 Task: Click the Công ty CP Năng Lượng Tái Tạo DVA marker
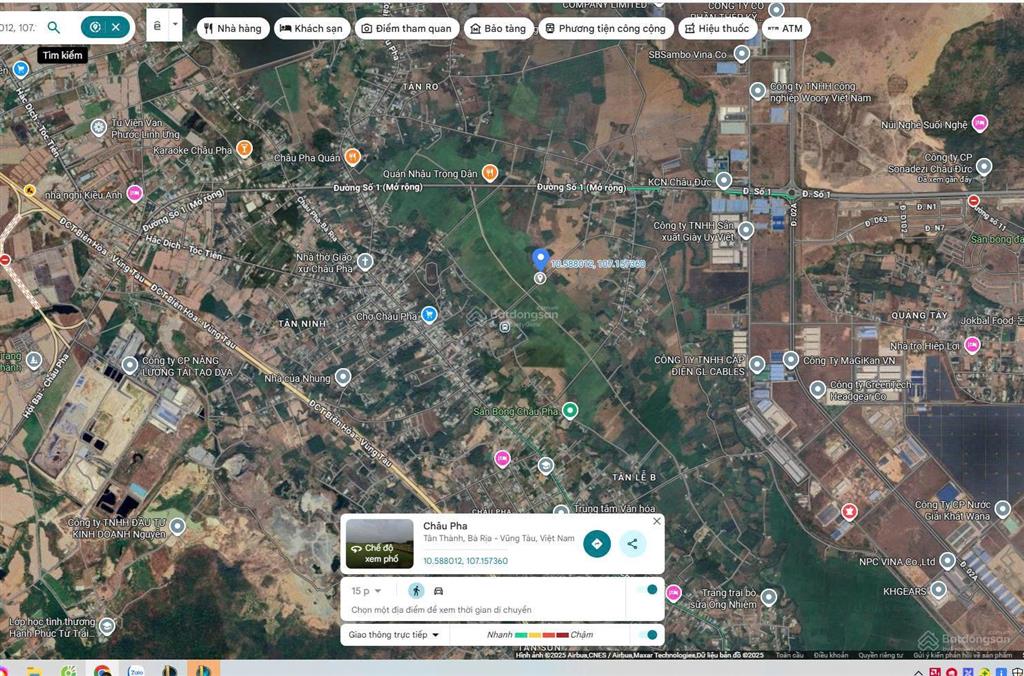(130, 365)
